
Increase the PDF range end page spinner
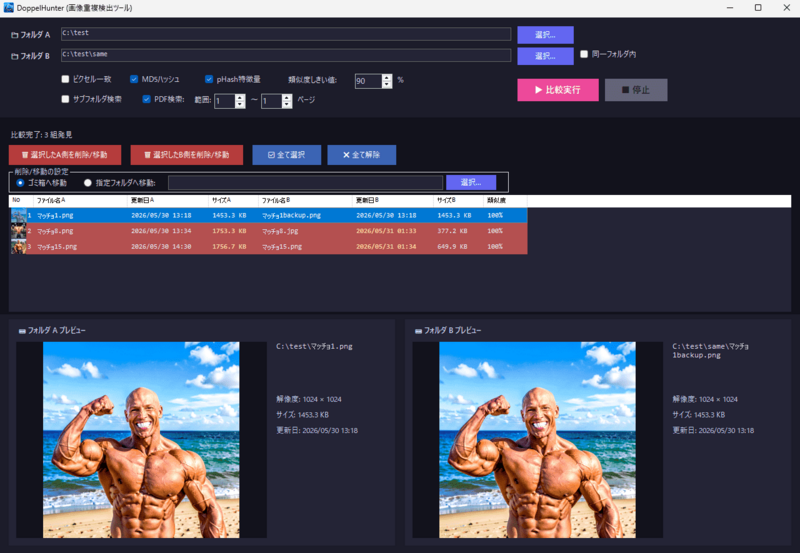tap(287, 97)
